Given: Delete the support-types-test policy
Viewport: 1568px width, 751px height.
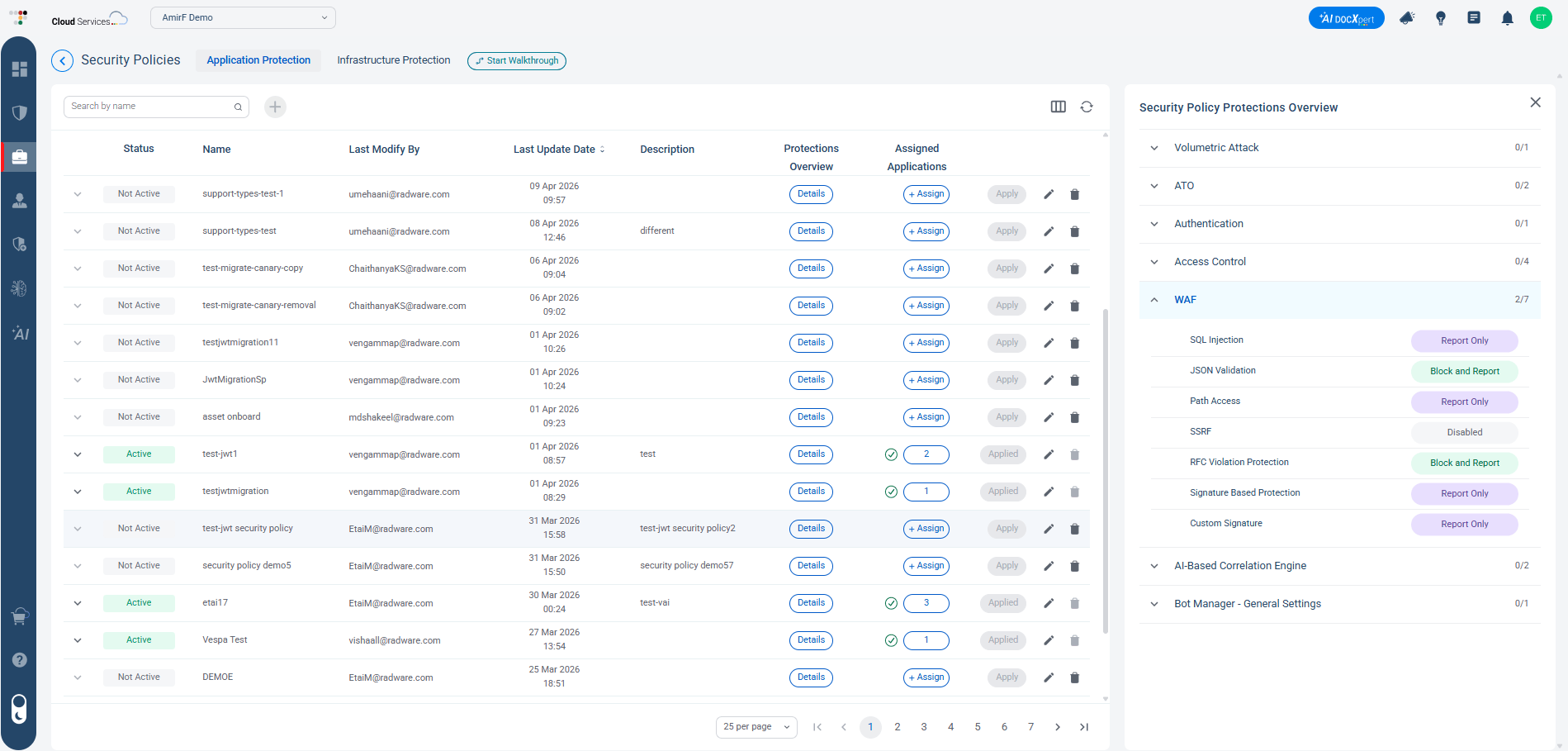Looking at the screenshot, I should coord(1074,231).
